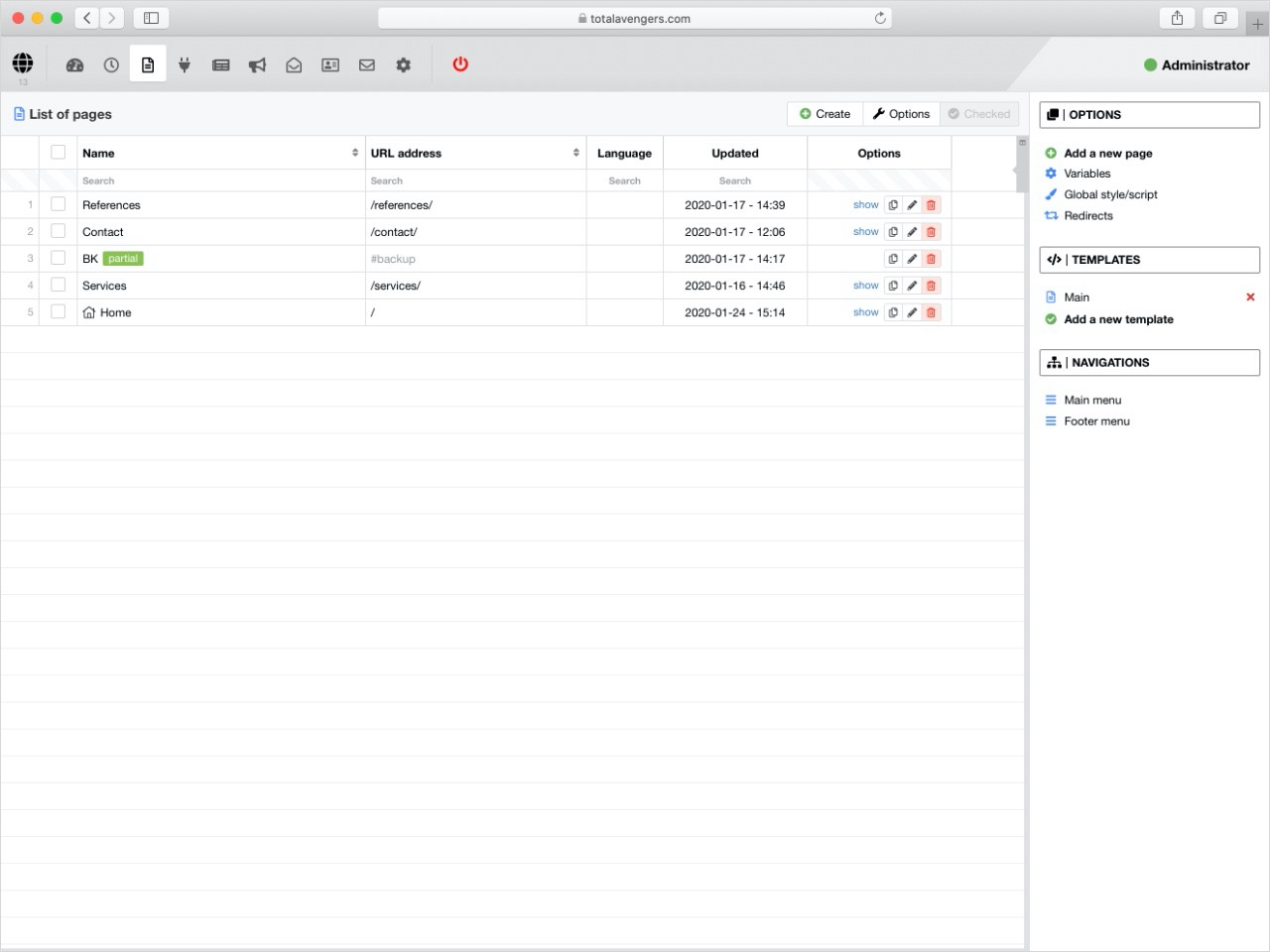Duplicate the Contact page
The width and height of the screenshot is (1270, 952).
(x=893, y=232)
